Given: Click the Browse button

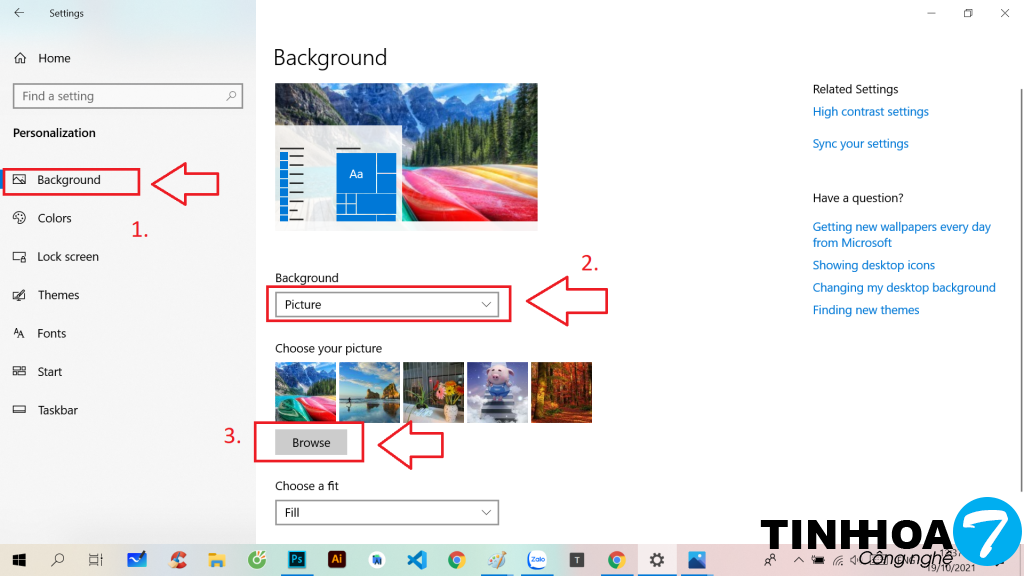Looking at the screenshot, I should [x=311, y=442].
